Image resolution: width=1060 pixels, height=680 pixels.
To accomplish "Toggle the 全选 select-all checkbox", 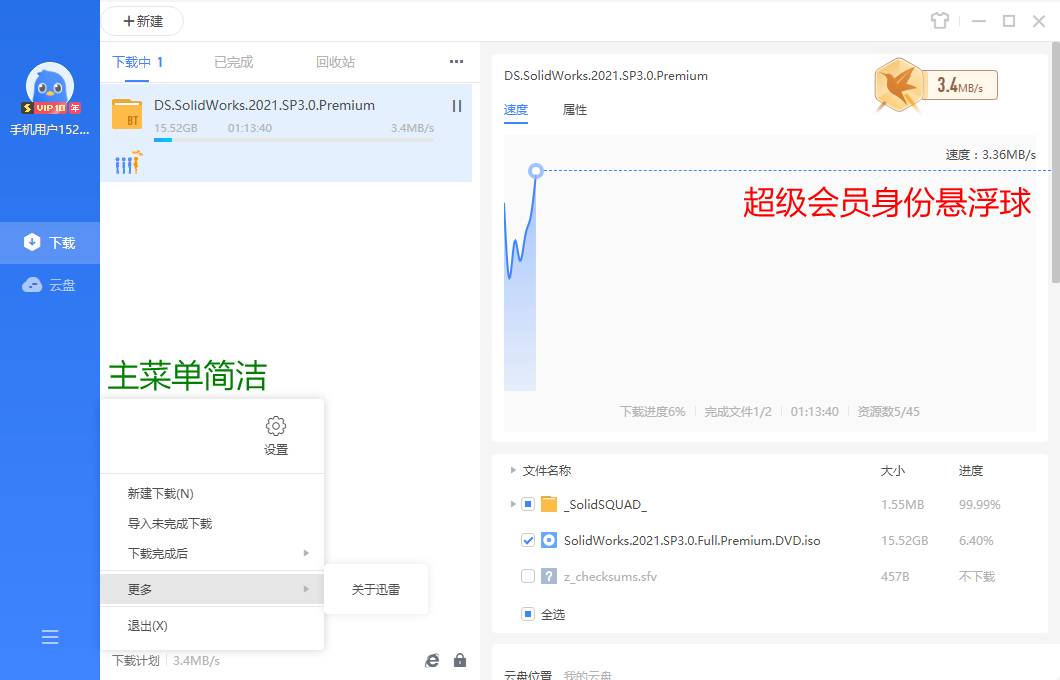I will point(527,614).
